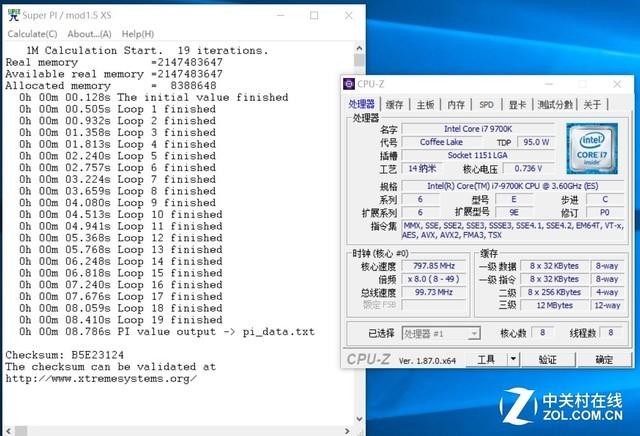
Task: Click scroll down arrow in Super PI
Action: coord(359,419)
